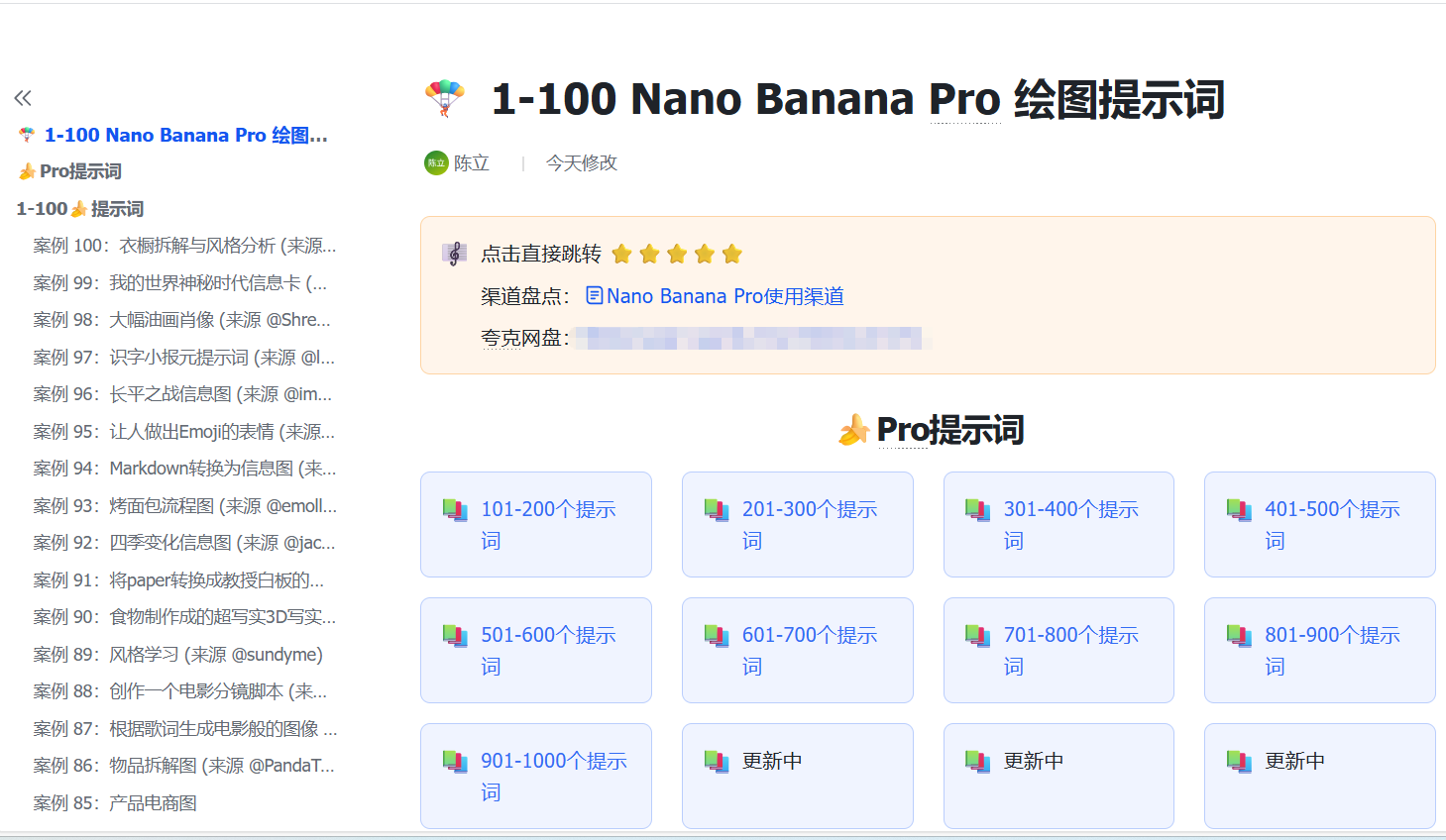The image size is (1446, 840).
Task: Click the document icon before Nano Banana Pro使用渠道
Action: pyautogui.click(x=595, y=296)
